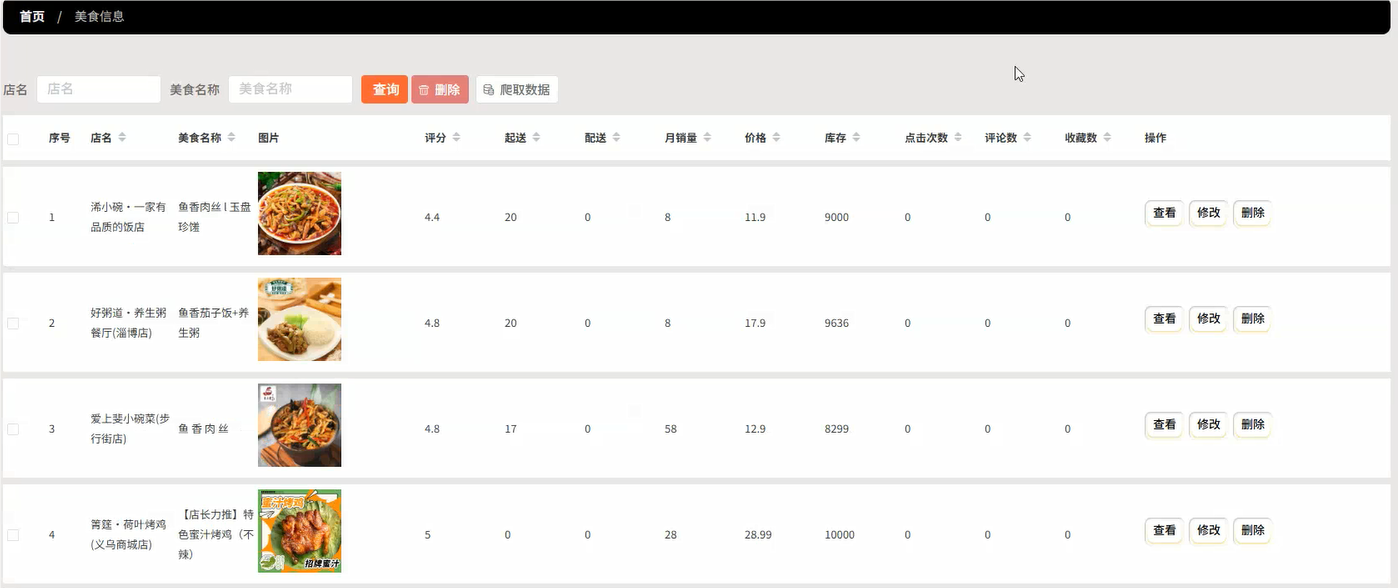Image resolution: width=1398 pixels, height=588 pixels.
Task: Click the 美食信息 breadcrumb item
Action: coord(99,17)
